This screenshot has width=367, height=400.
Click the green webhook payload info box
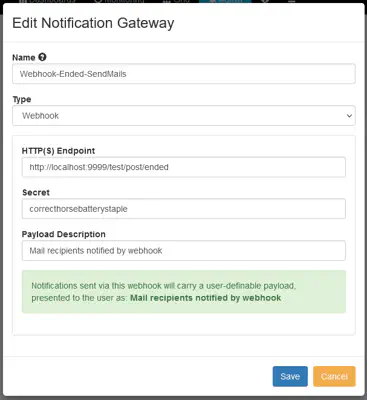coord(184,292)
